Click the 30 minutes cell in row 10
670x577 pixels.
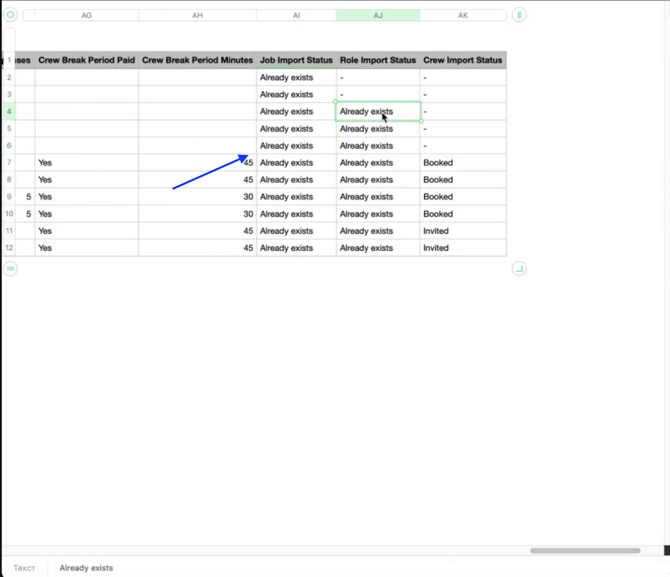point(197,214)
